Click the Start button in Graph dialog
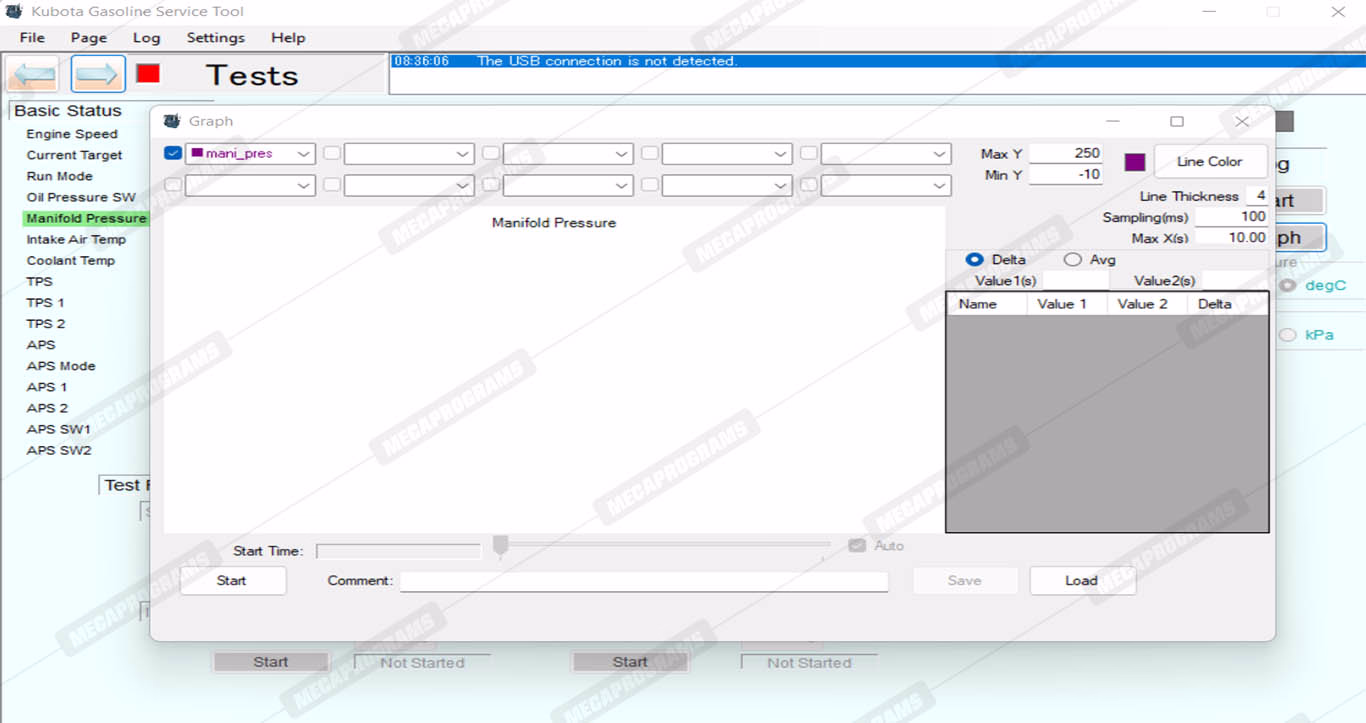The image size is (1366, 723). 232,581
